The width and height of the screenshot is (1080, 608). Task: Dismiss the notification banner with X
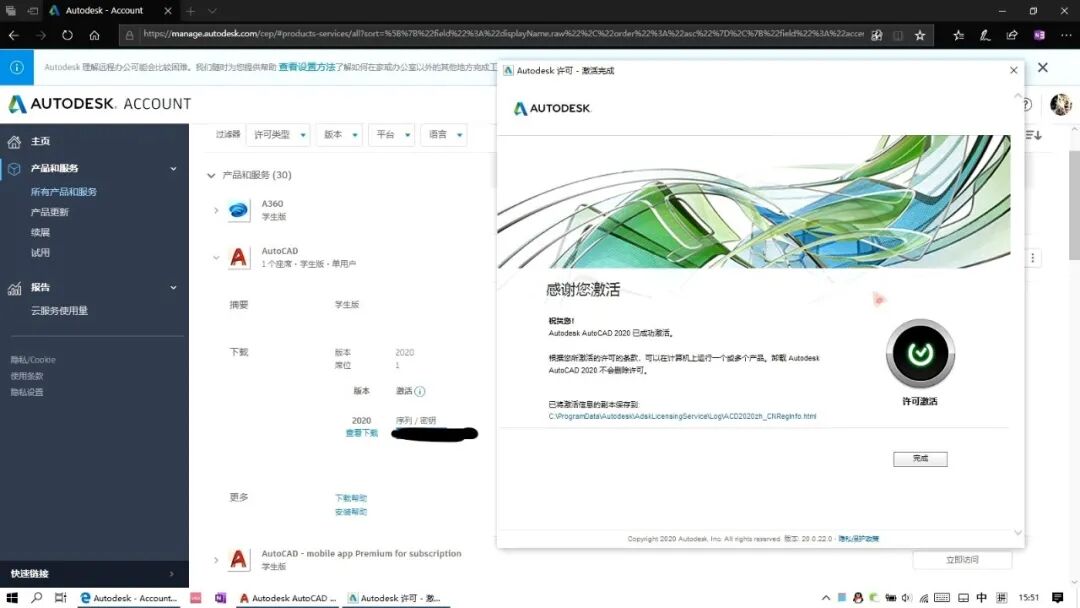(x=1043, y=67)
